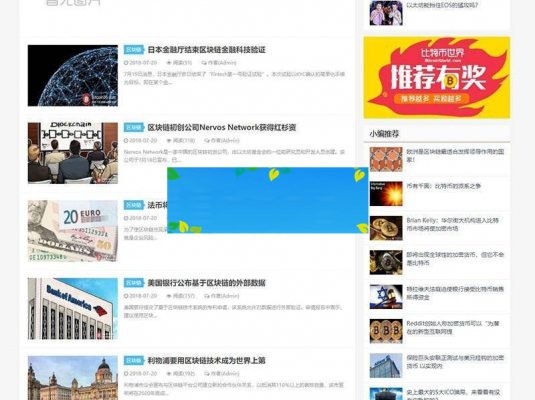Open the two men photo sidebar thumbnail
Screen dimensions: 535x400
coord(386,13)
